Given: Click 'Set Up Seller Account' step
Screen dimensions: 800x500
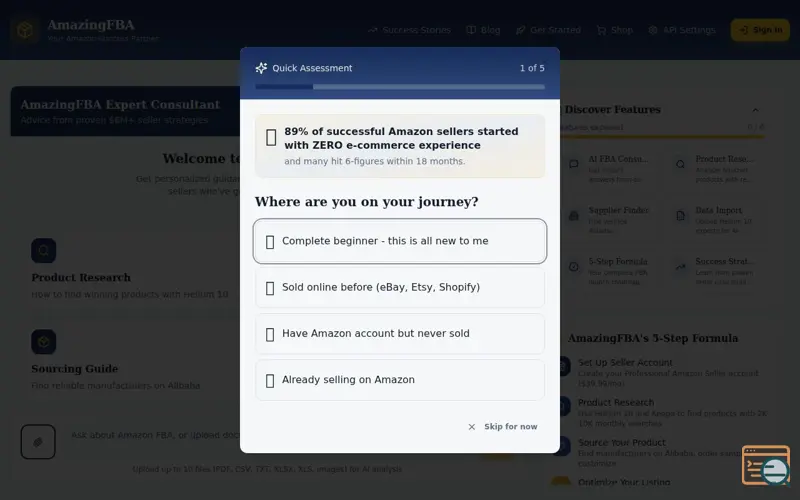Looking at the screenshot, I should point(625,362).
